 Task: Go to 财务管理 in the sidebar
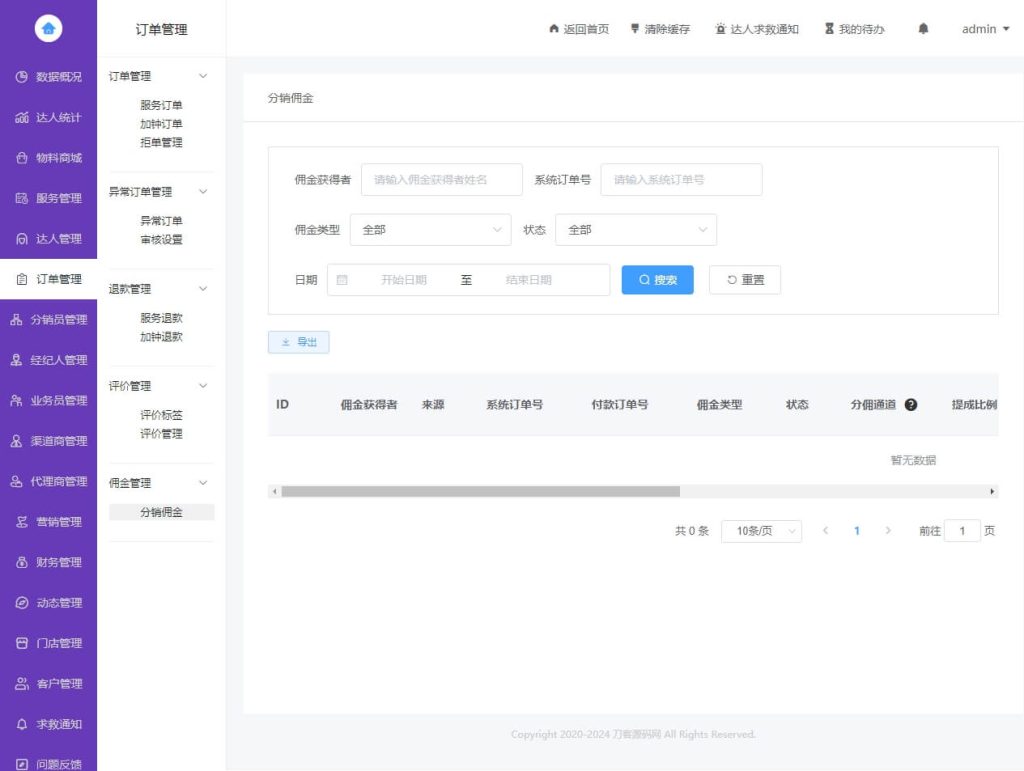48,562
